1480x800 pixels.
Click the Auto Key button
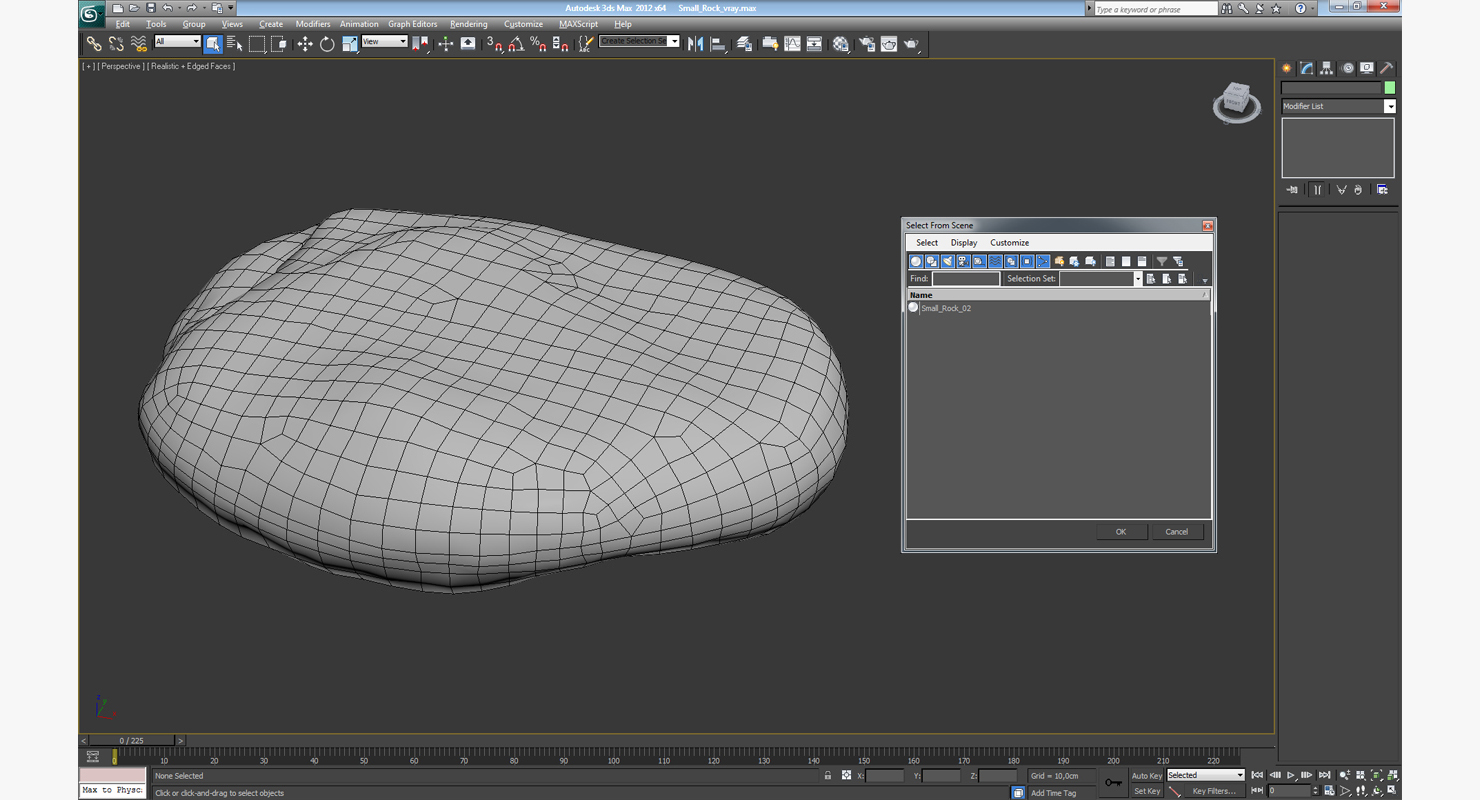(x=1146, y=776)
